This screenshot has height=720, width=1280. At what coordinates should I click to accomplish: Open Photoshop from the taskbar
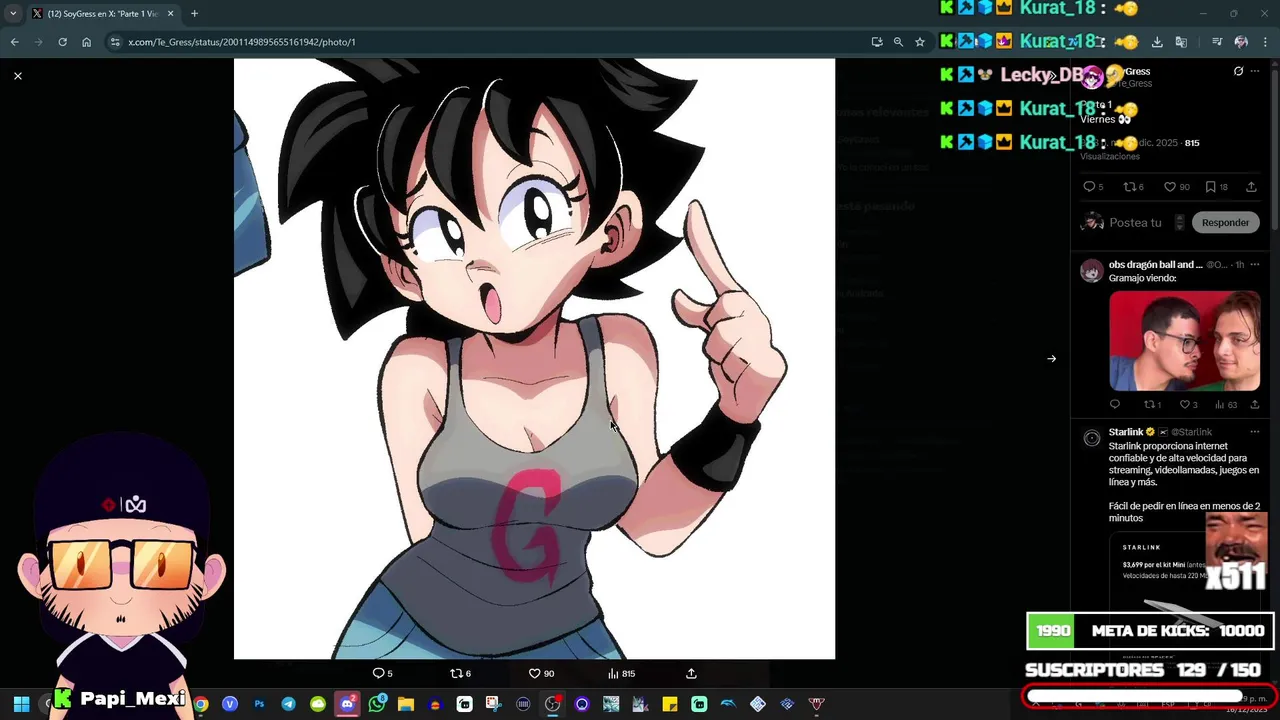pyautogui.click(x=259, y=704)
